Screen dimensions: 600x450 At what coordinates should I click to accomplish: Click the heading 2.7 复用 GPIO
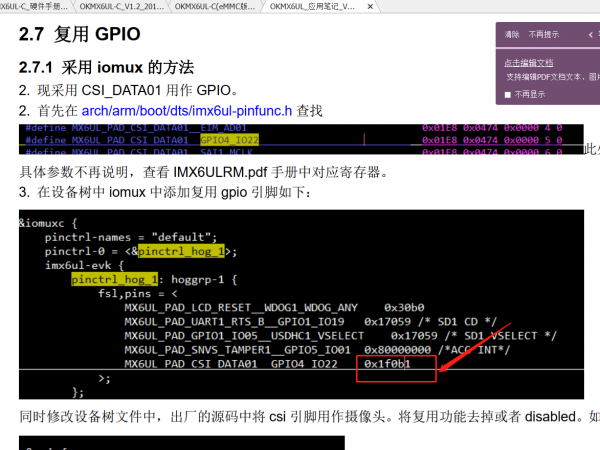[x=80, y=36]
